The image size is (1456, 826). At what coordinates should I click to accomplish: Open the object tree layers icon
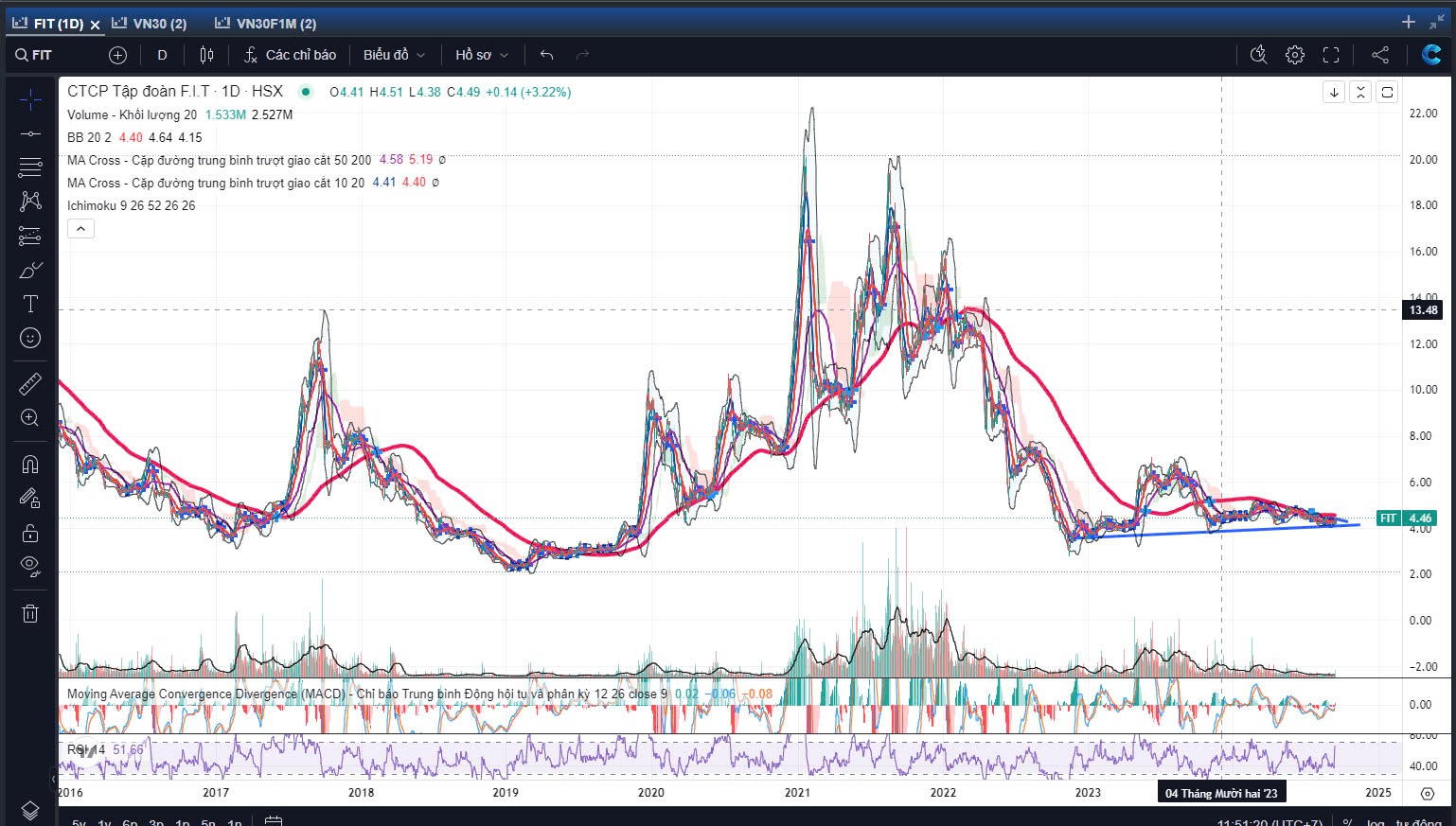(30, 811)
